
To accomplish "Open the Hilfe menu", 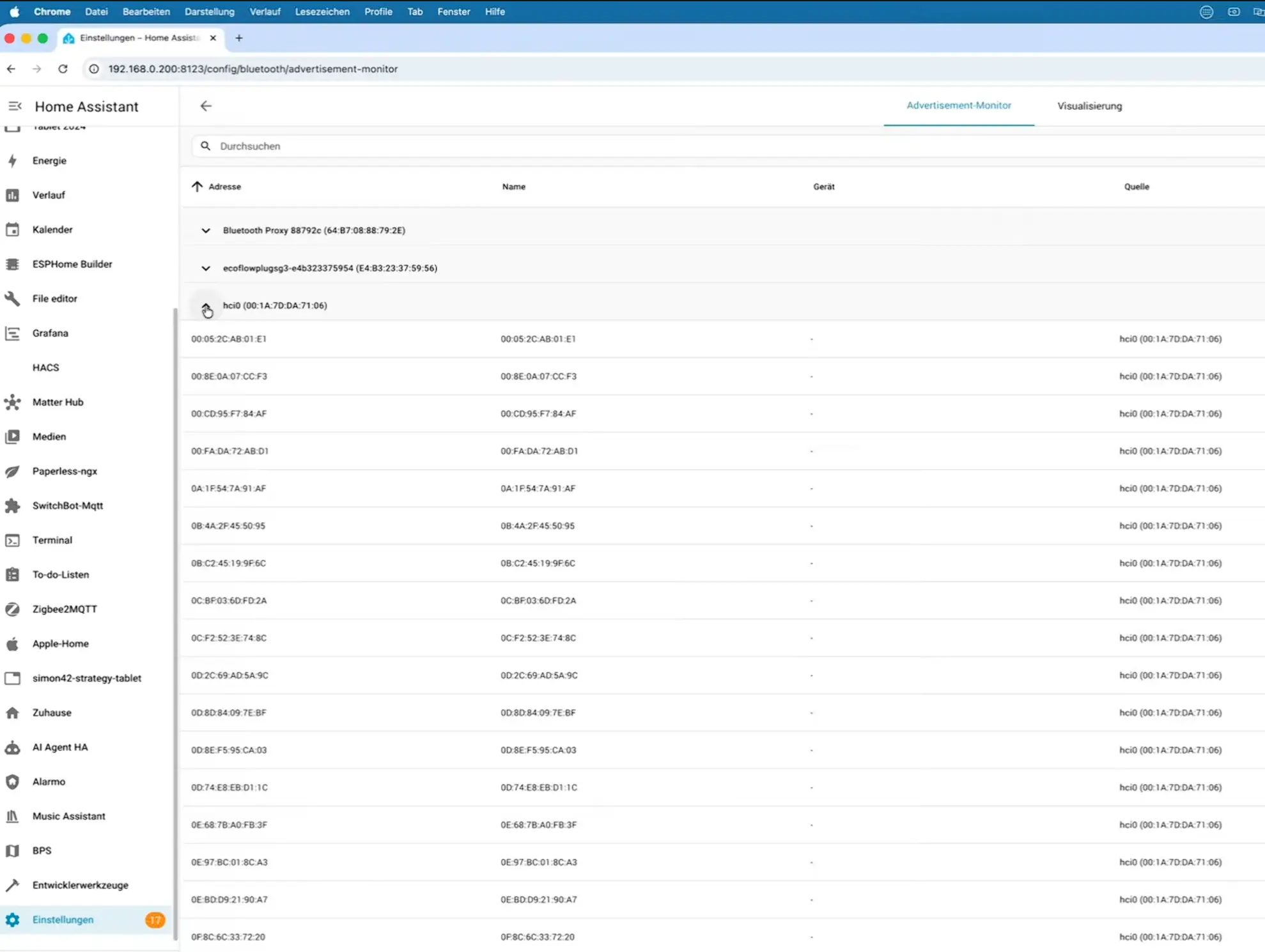I will 495,12.
